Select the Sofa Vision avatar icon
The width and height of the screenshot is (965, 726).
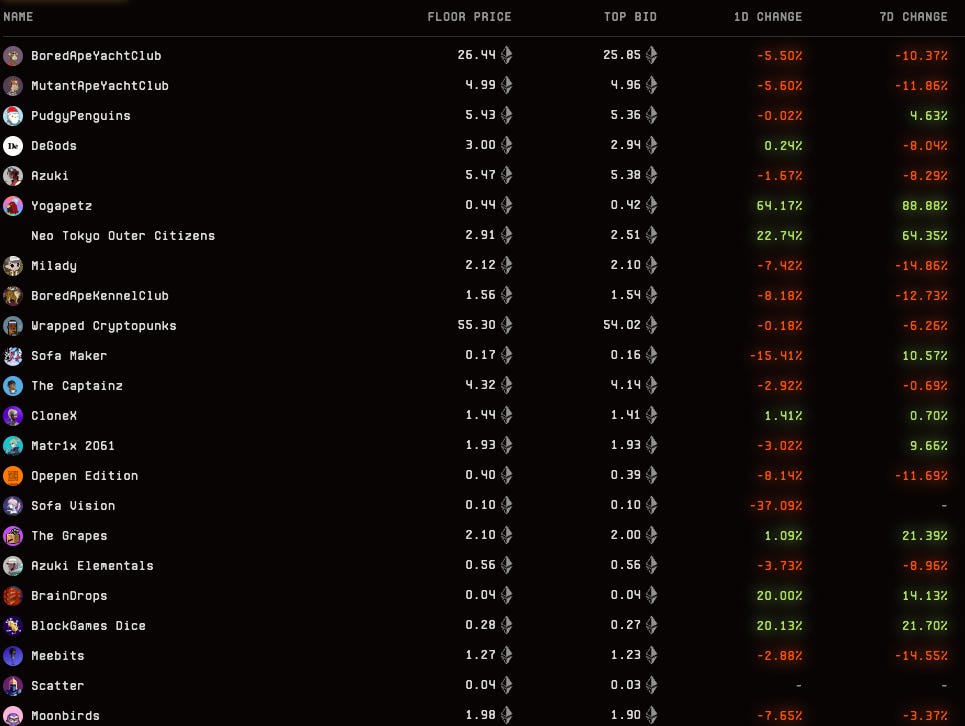coord(13,506)
